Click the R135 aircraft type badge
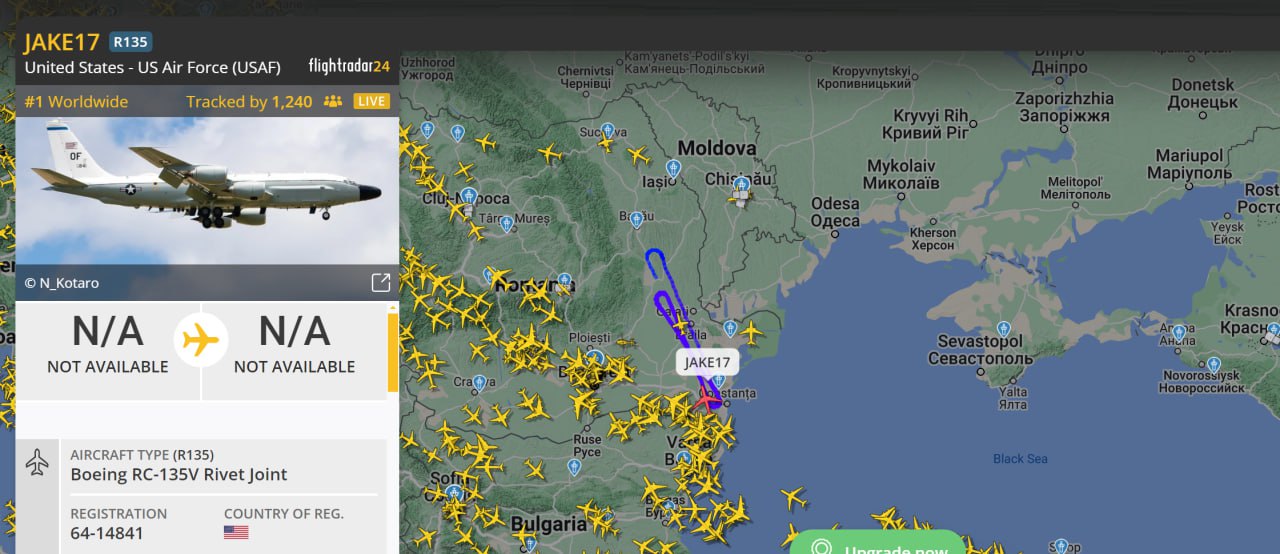The height and width of the screenshot is (554, 1280). pyautogui.click(x=130, y=42)
